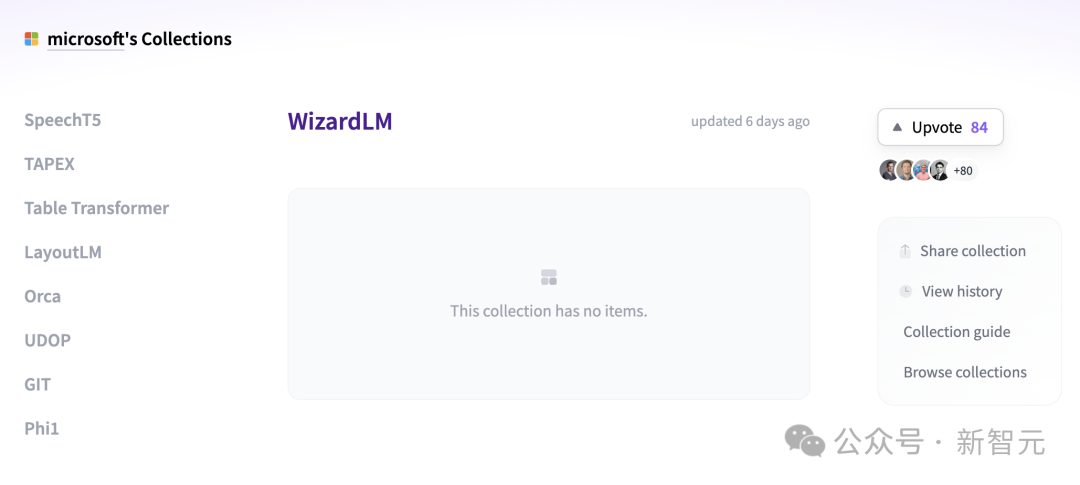
Task: Open the WizardLM collection title
Action: 340,121
